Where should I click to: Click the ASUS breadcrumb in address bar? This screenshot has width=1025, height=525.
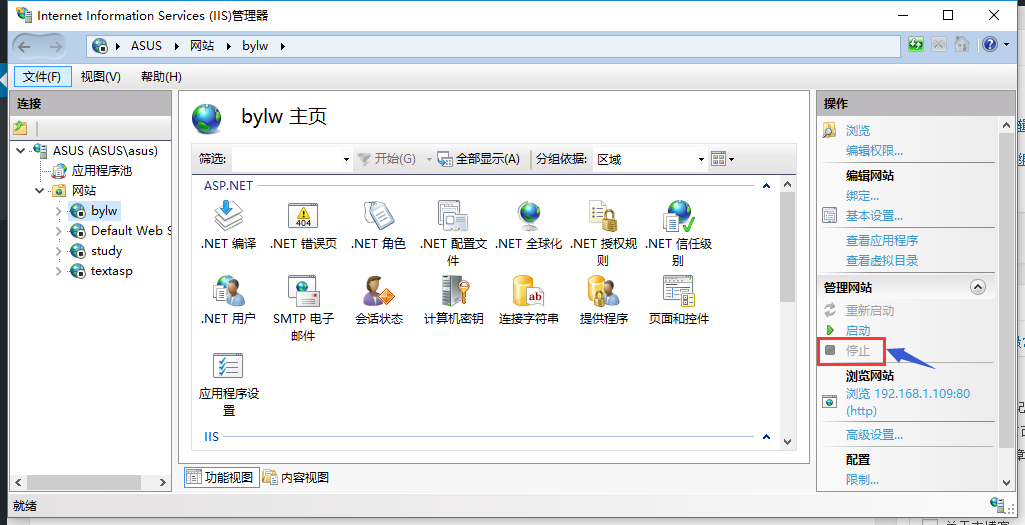pos(146,46)
